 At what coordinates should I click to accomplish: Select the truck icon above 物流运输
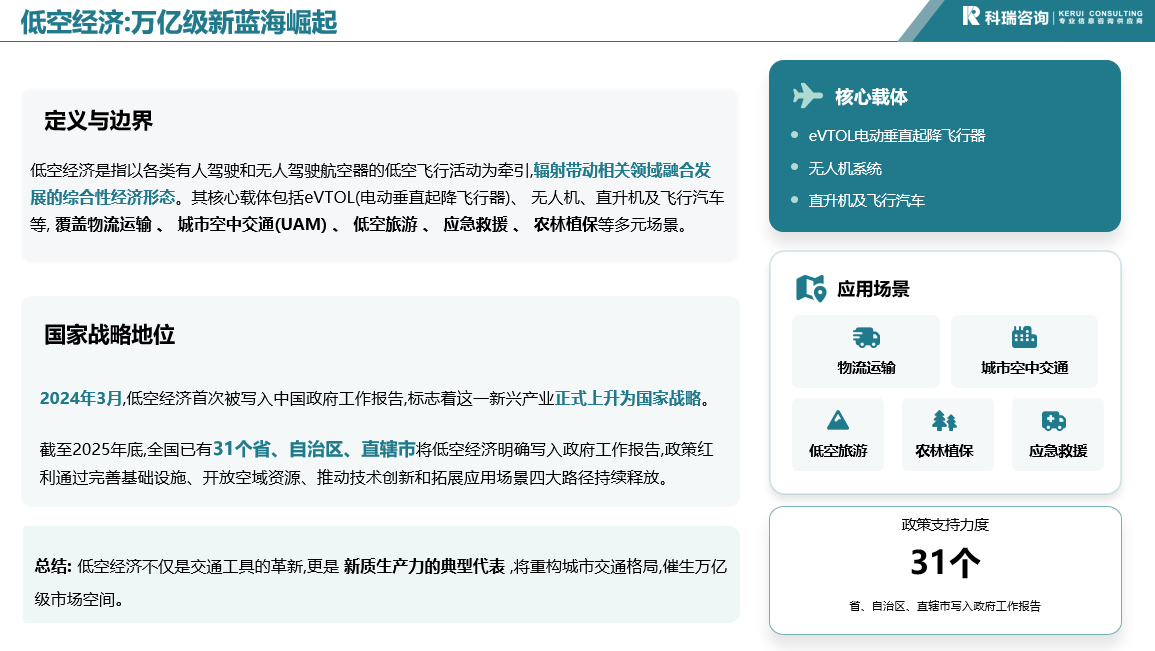click(x=866, y=338)
